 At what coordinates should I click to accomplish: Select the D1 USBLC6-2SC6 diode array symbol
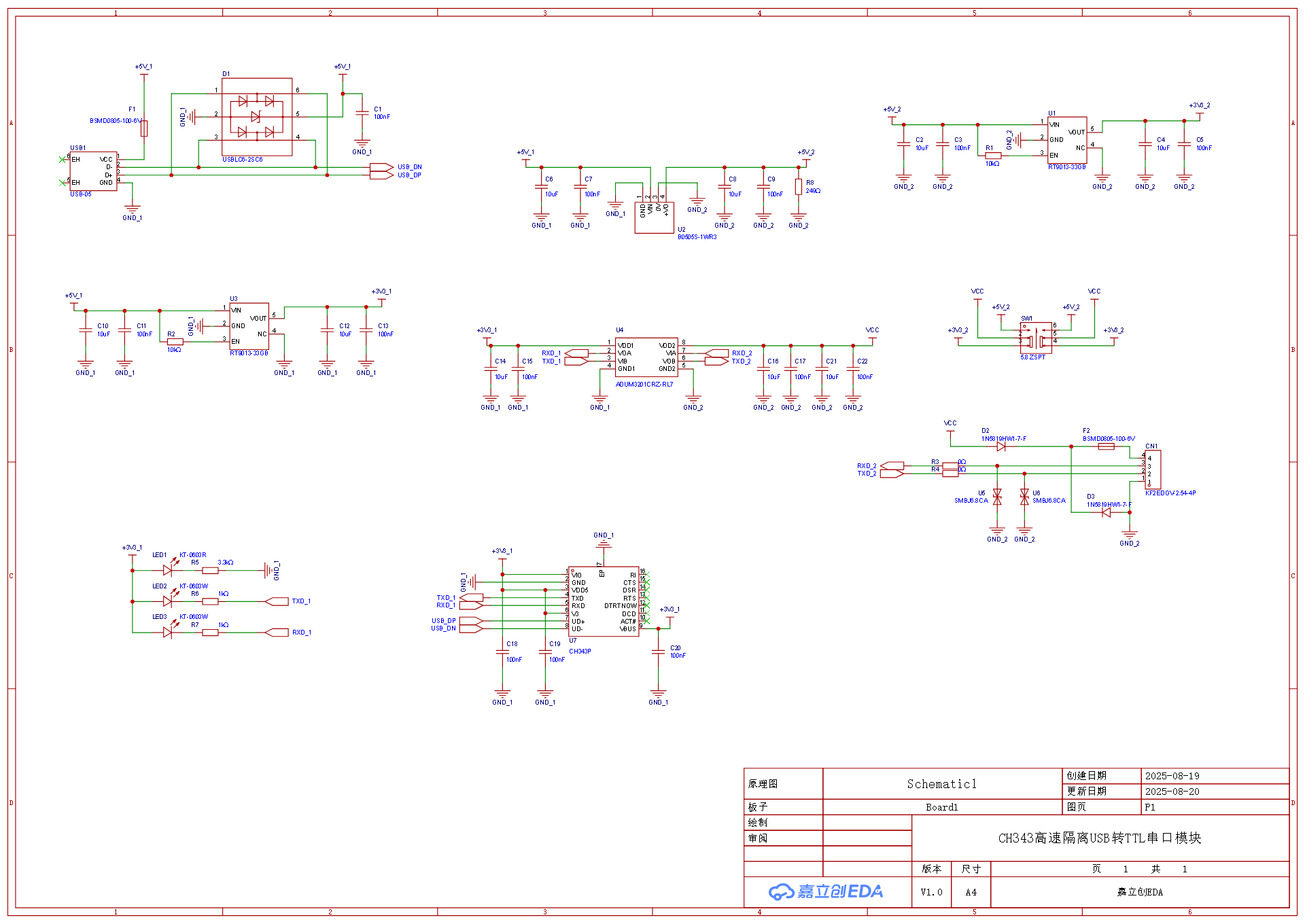(257, 117)
